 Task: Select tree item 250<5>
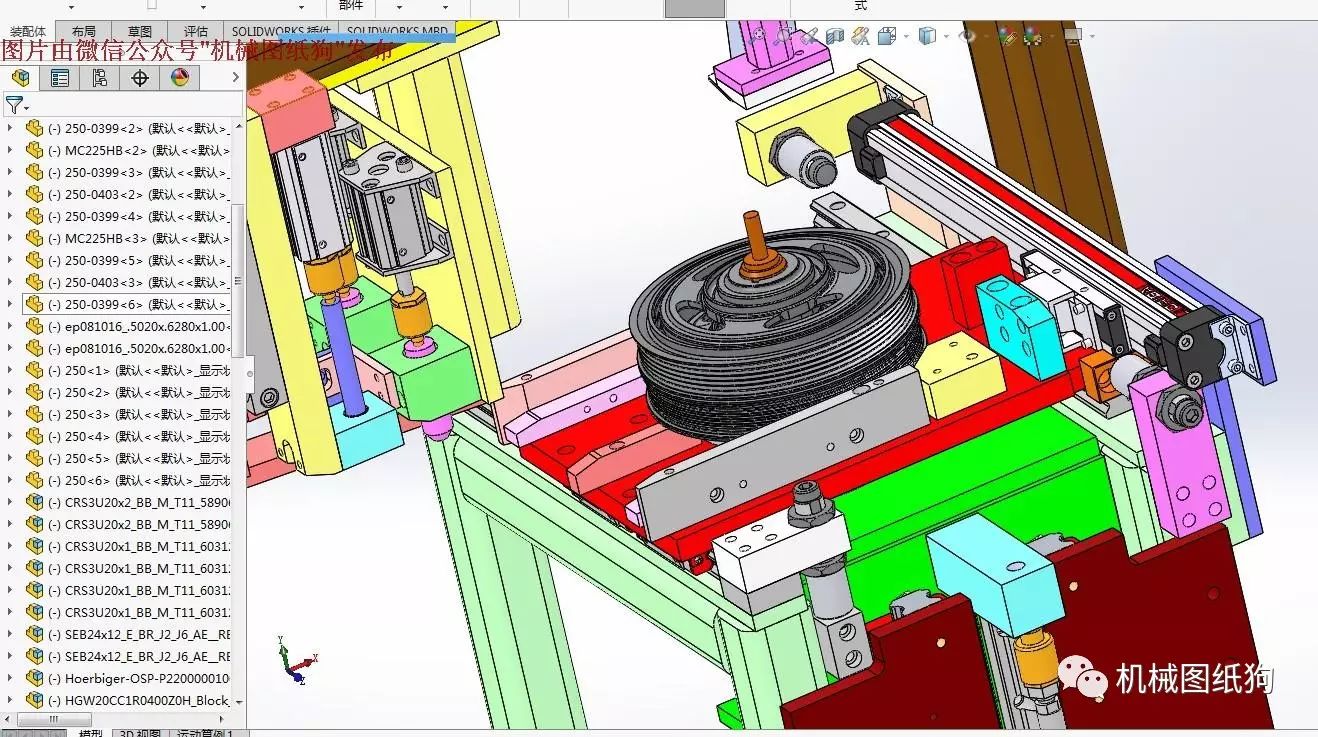[x=137, y=458]
